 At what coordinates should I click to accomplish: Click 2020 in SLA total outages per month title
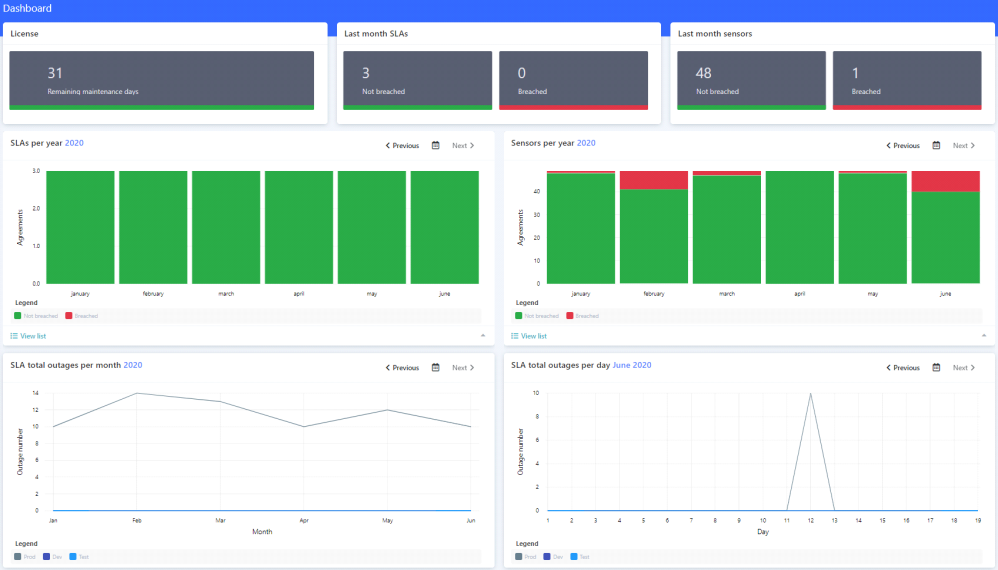coord(133,365)
